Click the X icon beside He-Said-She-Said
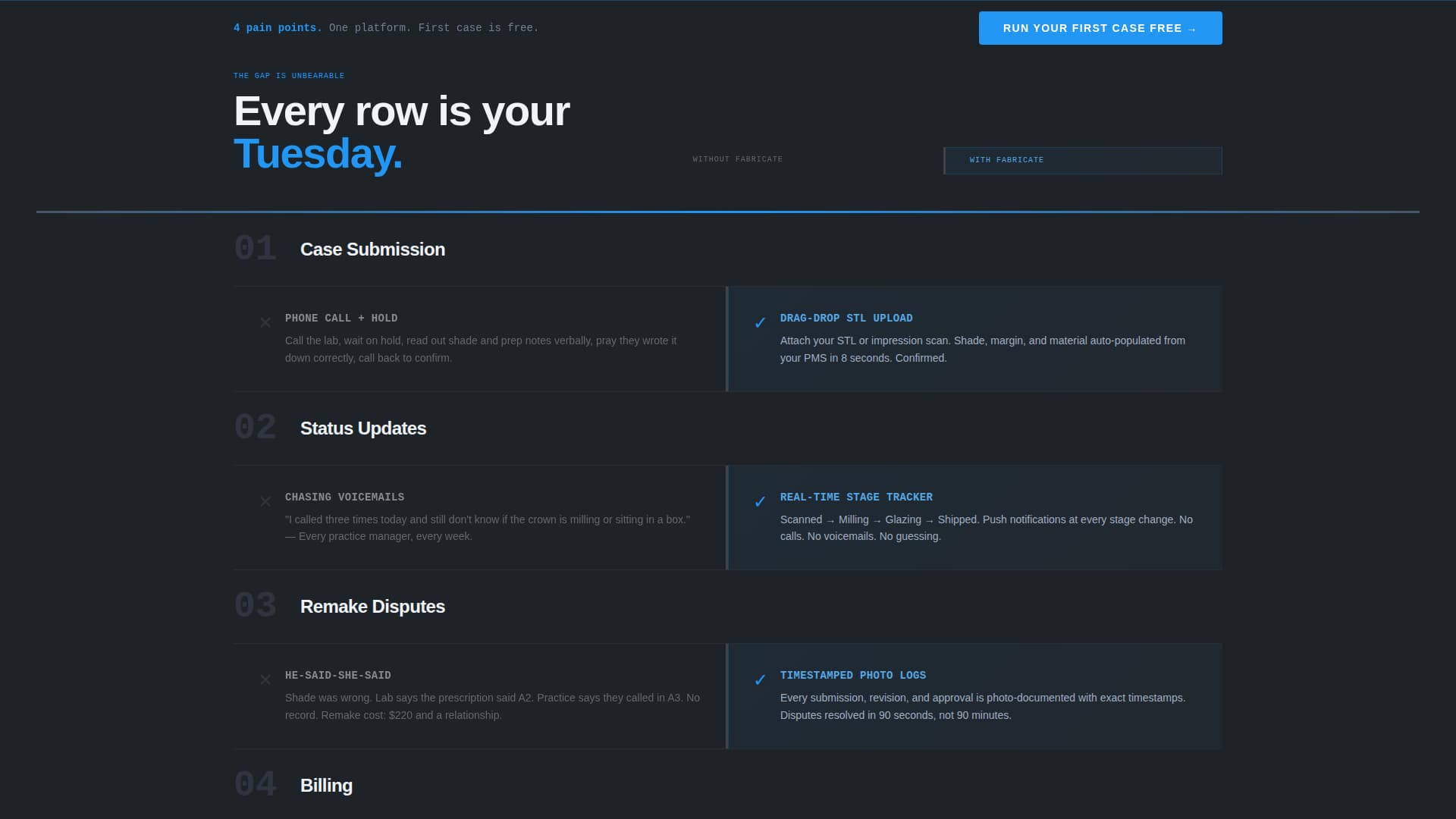Viewport: 1456px width, 819px height. (x=265, y=679)
